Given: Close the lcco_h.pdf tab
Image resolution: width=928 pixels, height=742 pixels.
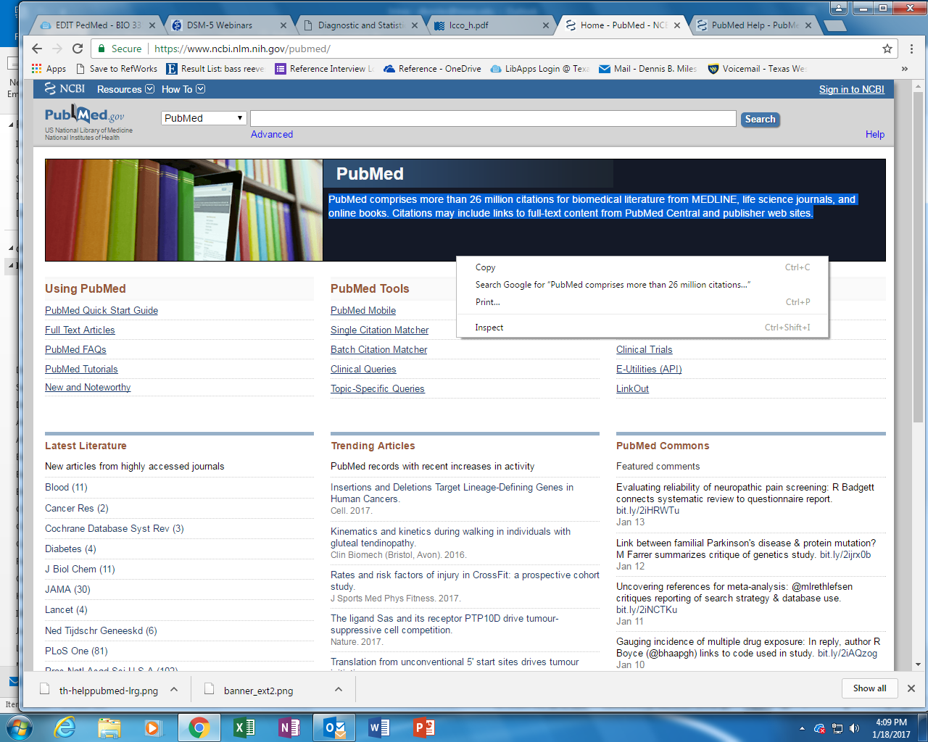Looking at the screenshot, I should tap(546, 25).
